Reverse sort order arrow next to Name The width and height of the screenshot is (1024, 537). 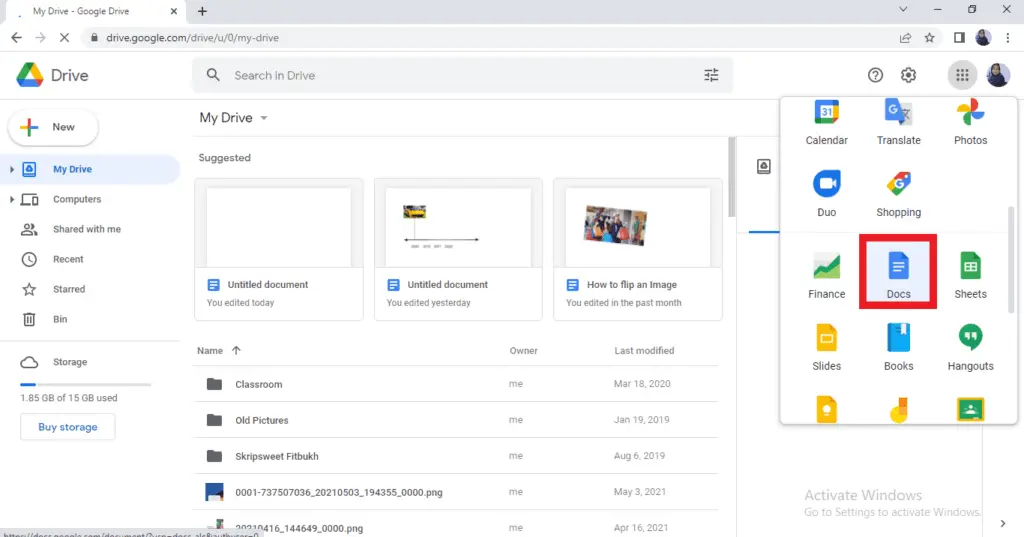point(236,350)
